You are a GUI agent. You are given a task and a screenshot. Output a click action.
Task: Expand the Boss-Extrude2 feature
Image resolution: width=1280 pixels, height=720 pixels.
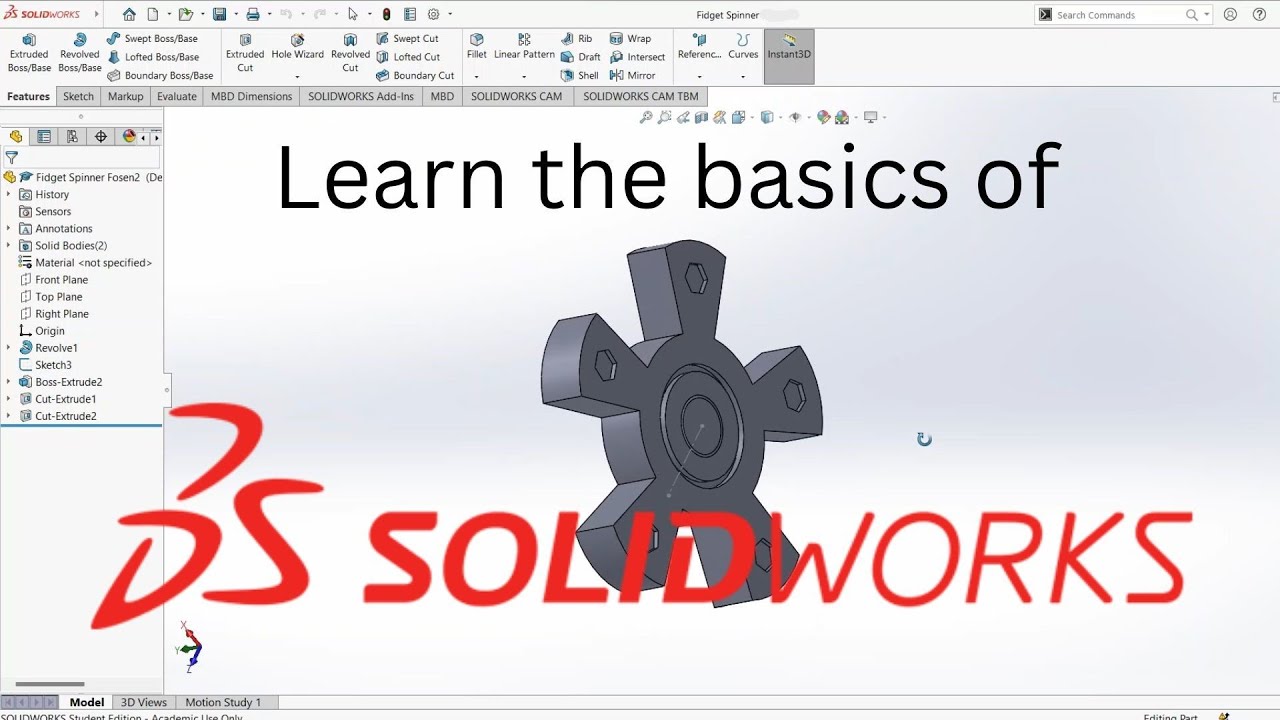(x=8, y=382)
